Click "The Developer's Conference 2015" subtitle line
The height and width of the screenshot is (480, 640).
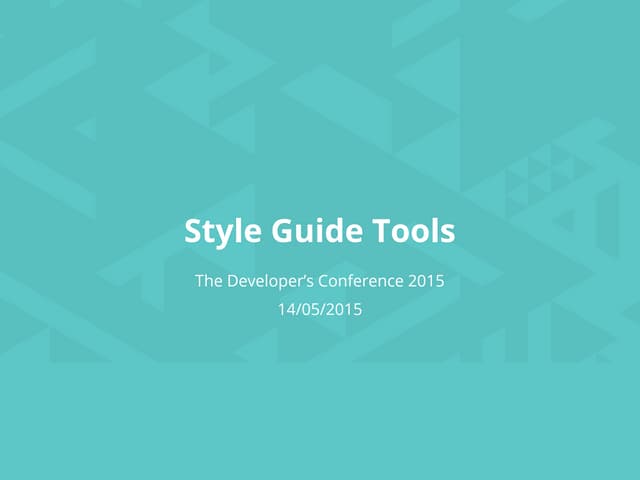(319, 282)
